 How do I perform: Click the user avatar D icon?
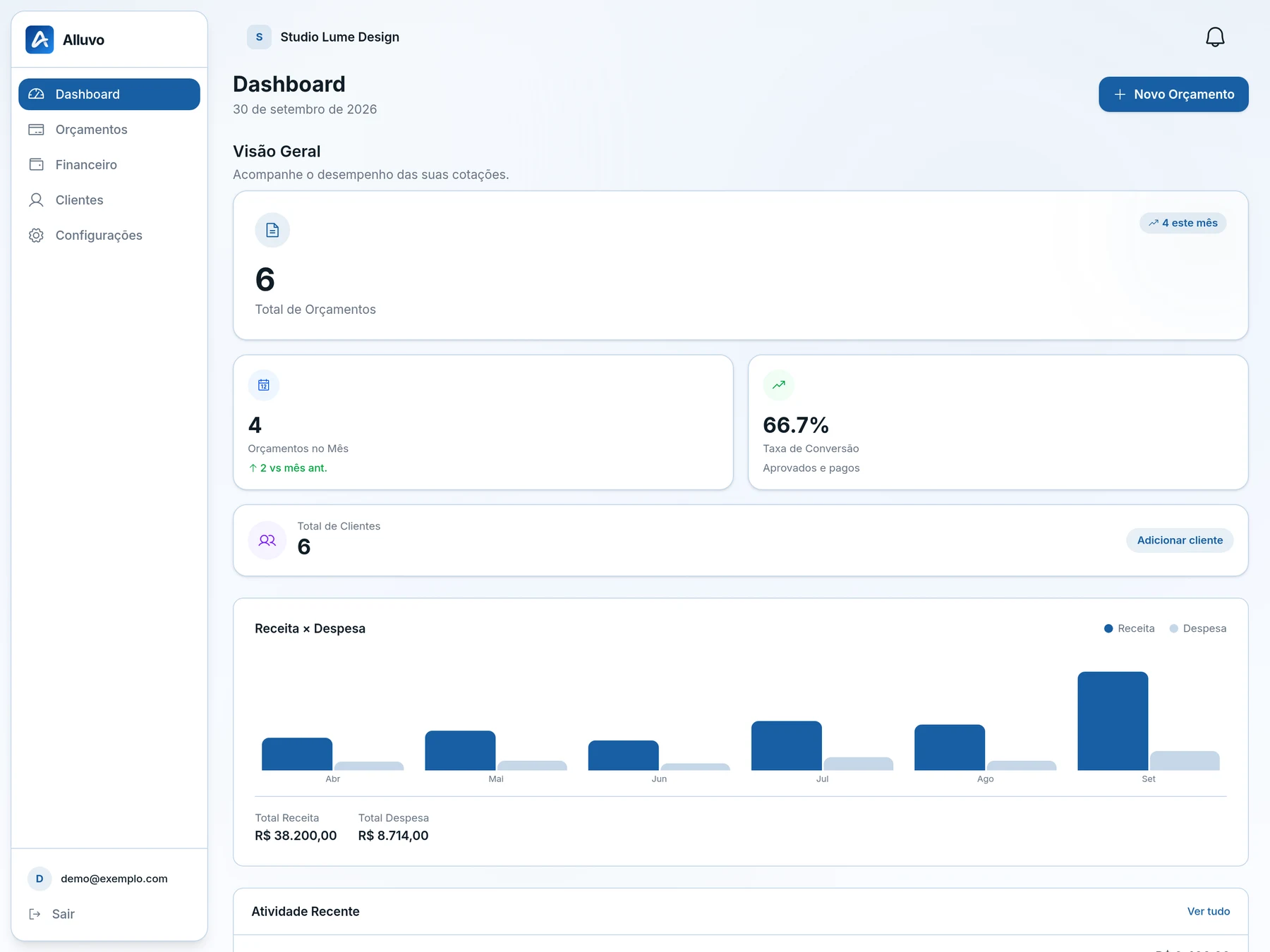tap(40, 879)
